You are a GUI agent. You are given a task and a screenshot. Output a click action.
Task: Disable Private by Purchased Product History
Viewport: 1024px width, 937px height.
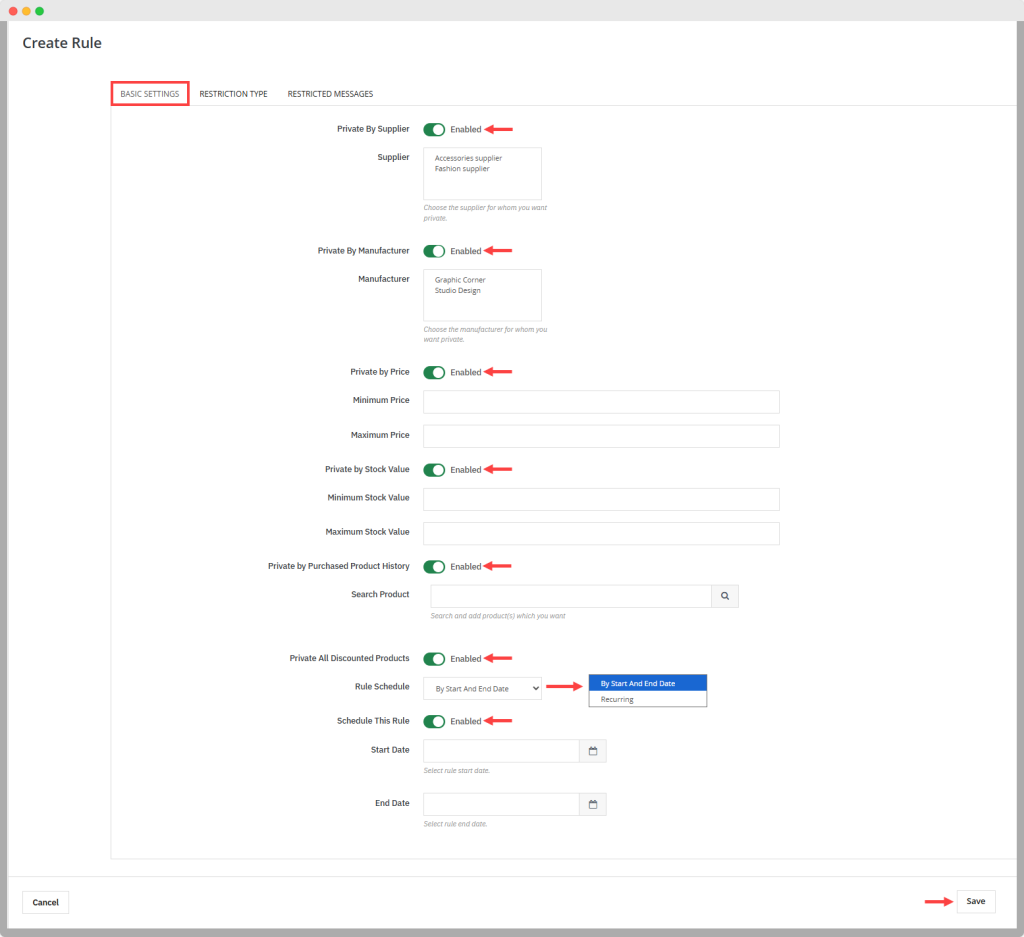pos(434,566)
